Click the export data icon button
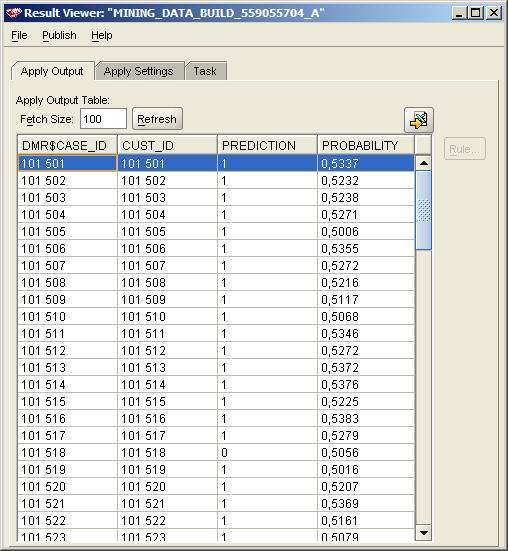The height and width of the screenshot is (551, 508). (x=418, y=120)
